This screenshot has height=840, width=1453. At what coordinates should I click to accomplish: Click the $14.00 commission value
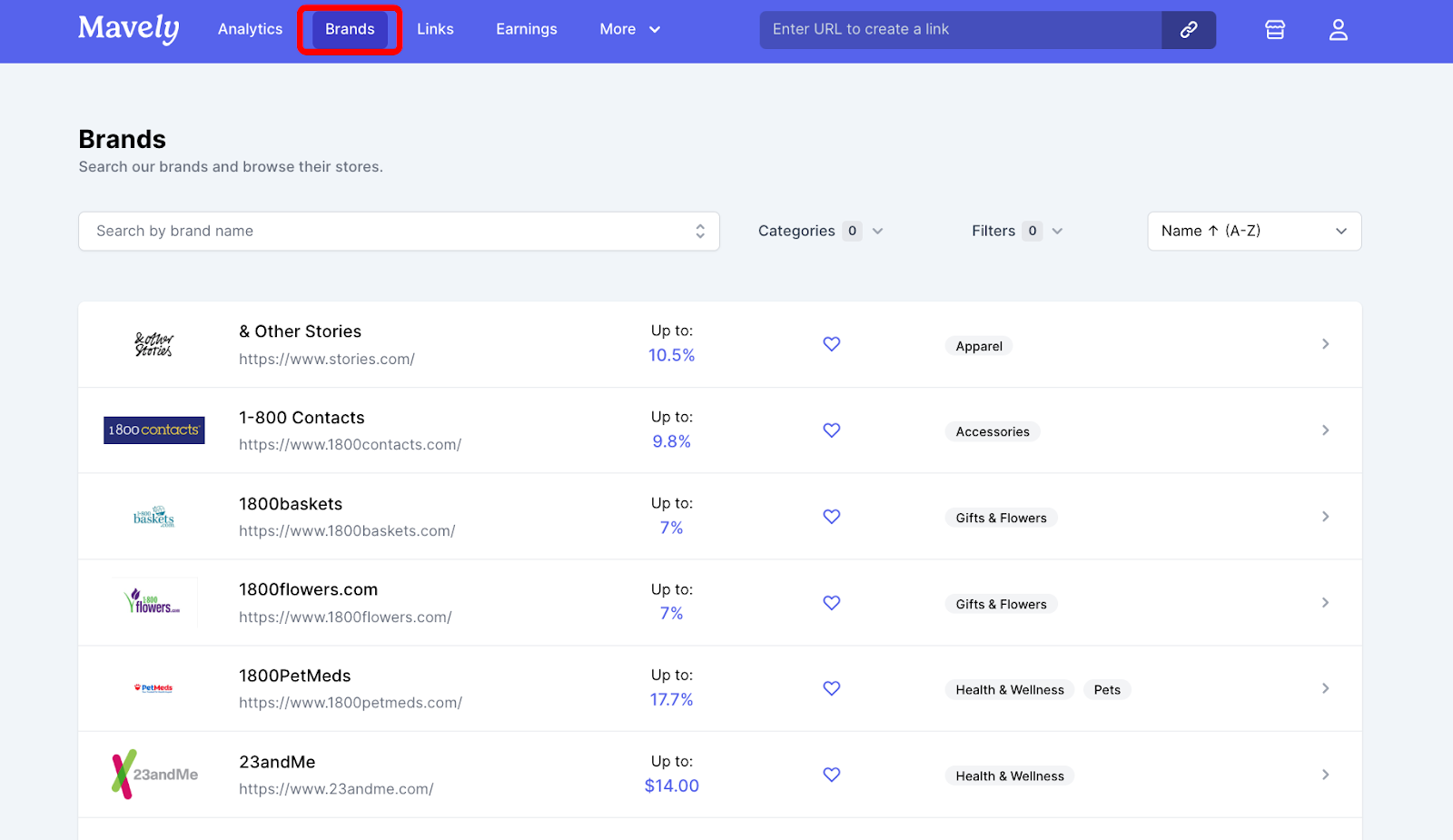click(671, 786)
